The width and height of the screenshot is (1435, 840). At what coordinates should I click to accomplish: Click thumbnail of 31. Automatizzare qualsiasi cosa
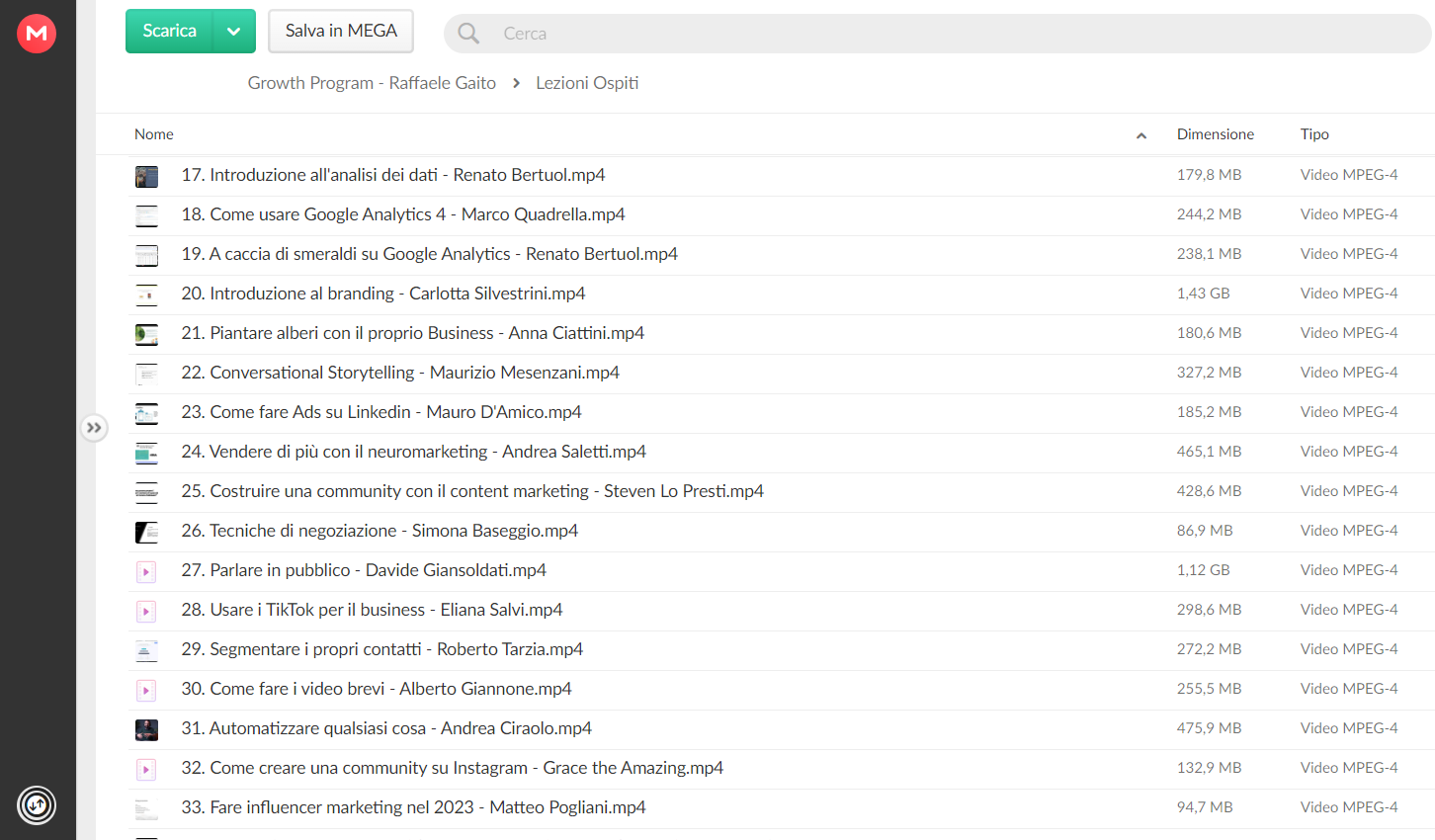[x=146, y=729]
